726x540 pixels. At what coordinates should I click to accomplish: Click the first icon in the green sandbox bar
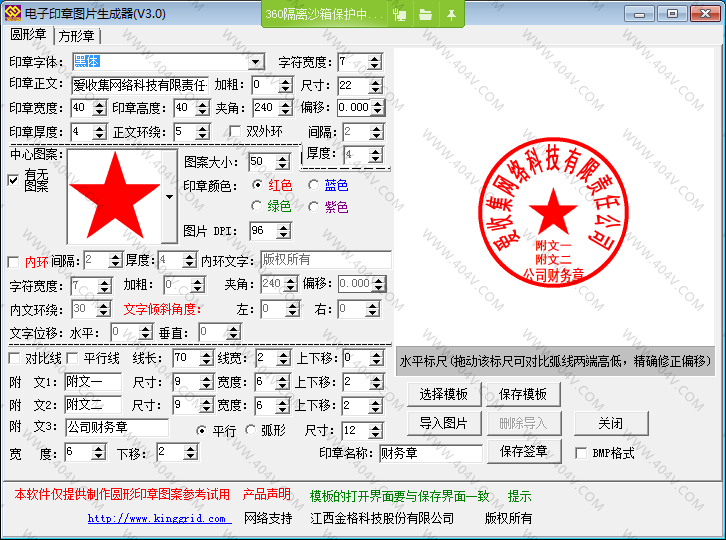401,15
